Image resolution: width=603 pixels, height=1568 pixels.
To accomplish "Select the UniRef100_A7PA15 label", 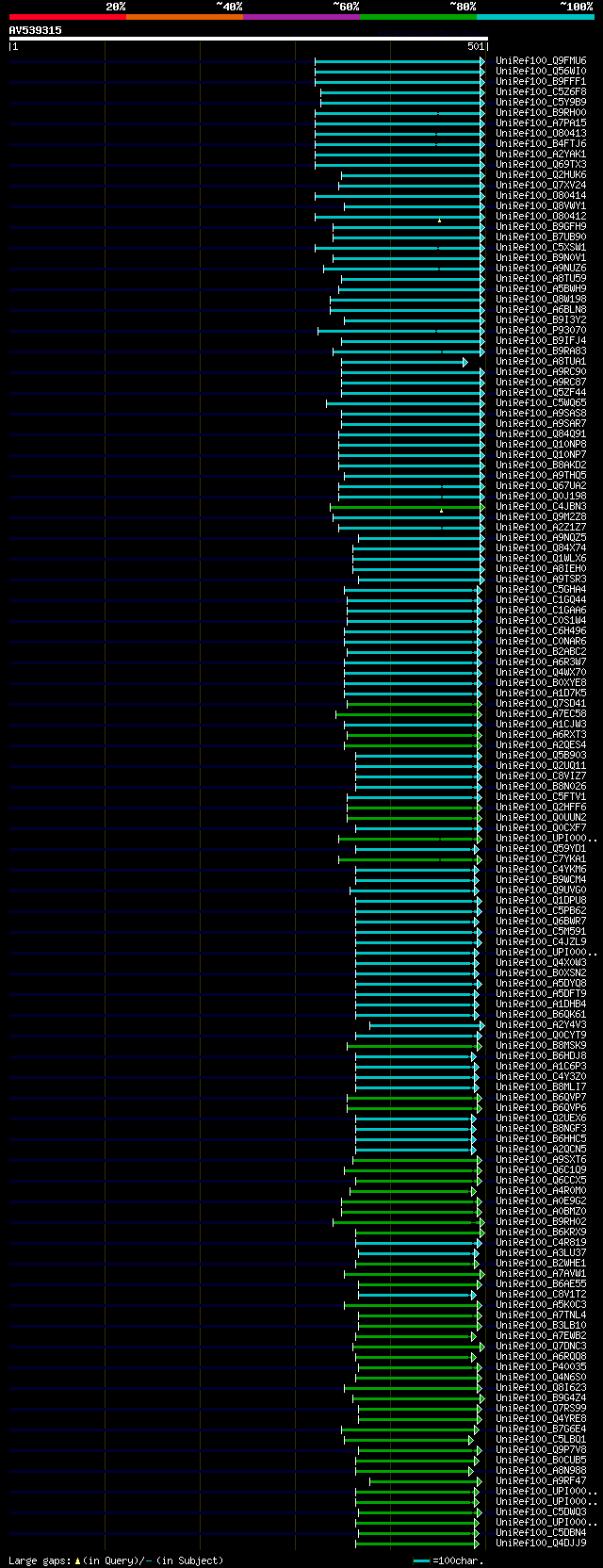I will coord(541,122).
